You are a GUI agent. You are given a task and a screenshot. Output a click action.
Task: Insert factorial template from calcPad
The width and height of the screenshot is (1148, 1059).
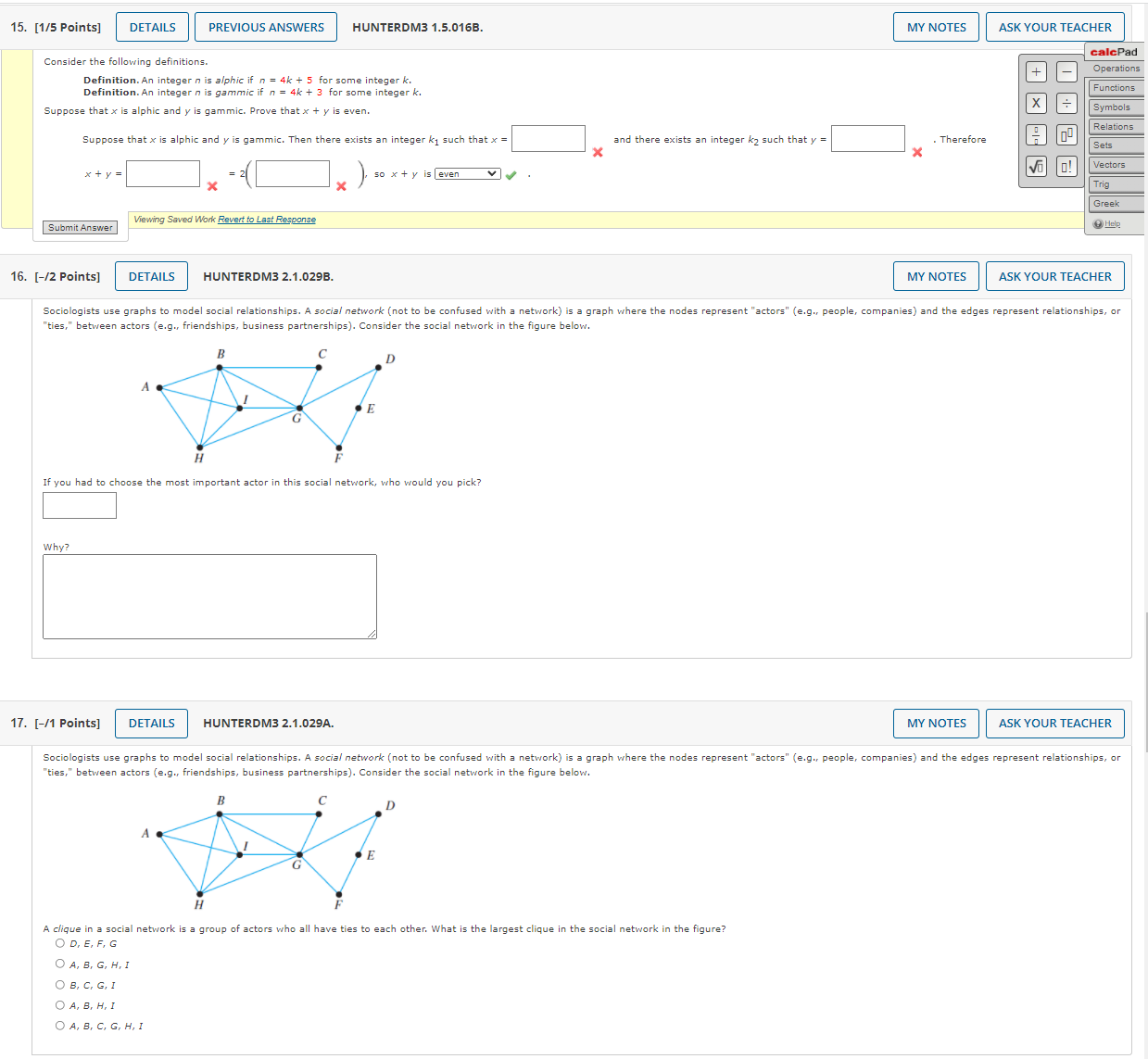click(x=1066, y=166)
